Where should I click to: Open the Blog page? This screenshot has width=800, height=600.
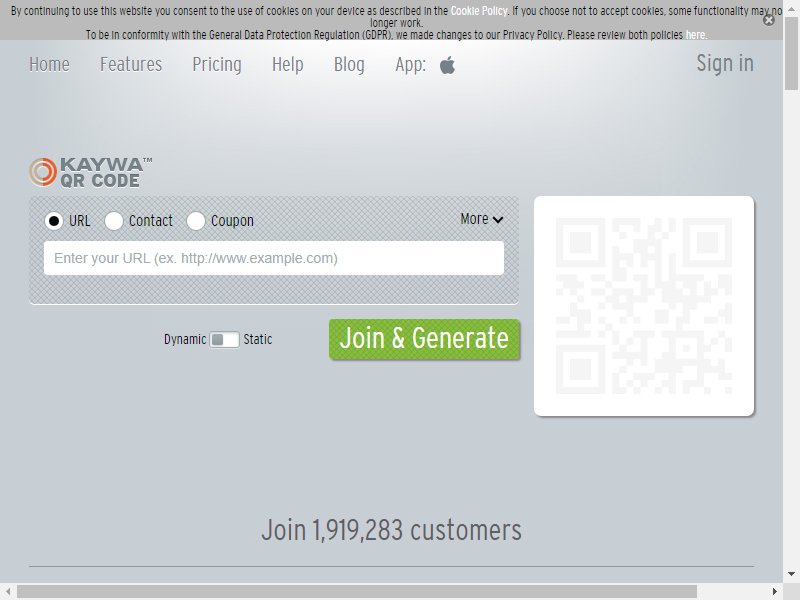click(349, 65)
